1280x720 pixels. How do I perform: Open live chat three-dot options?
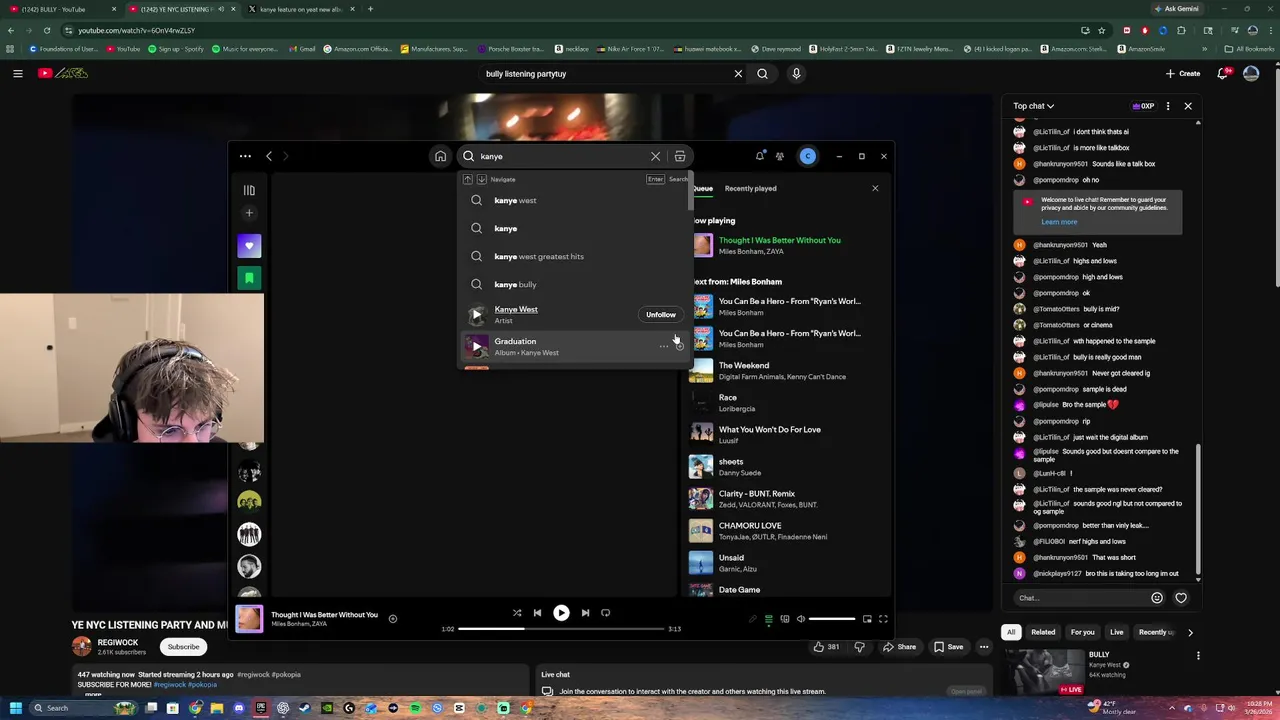click(1167, 105)
